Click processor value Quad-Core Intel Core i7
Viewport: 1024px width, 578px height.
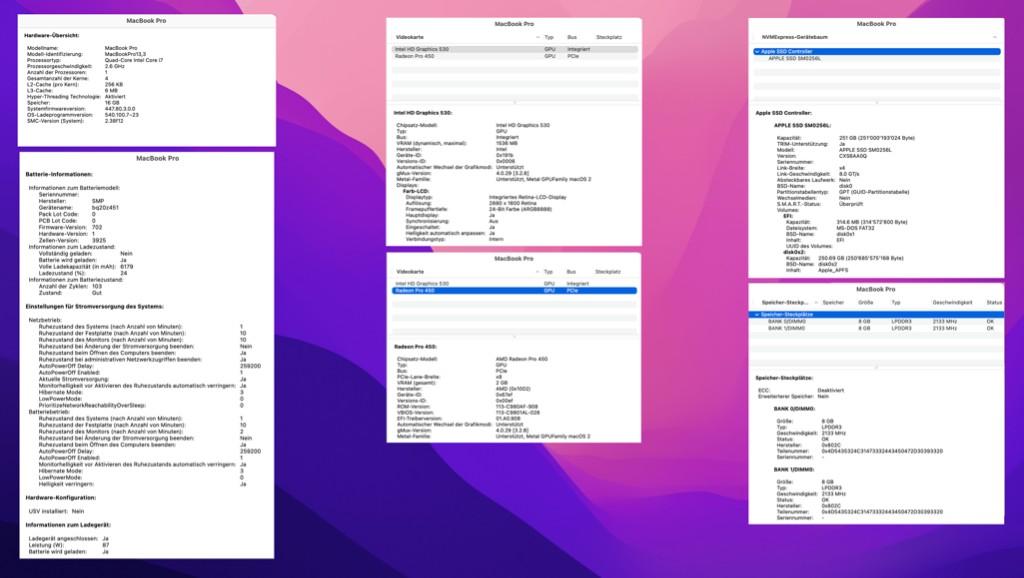[134, 60]
